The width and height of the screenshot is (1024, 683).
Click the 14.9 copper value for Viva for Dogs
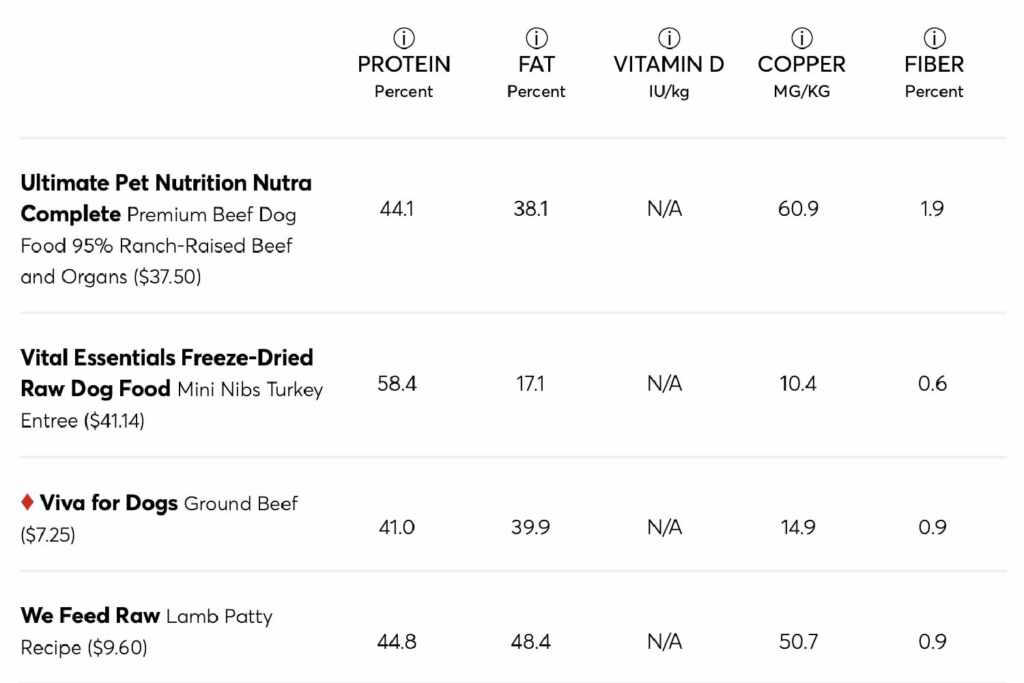click(798, 528)
